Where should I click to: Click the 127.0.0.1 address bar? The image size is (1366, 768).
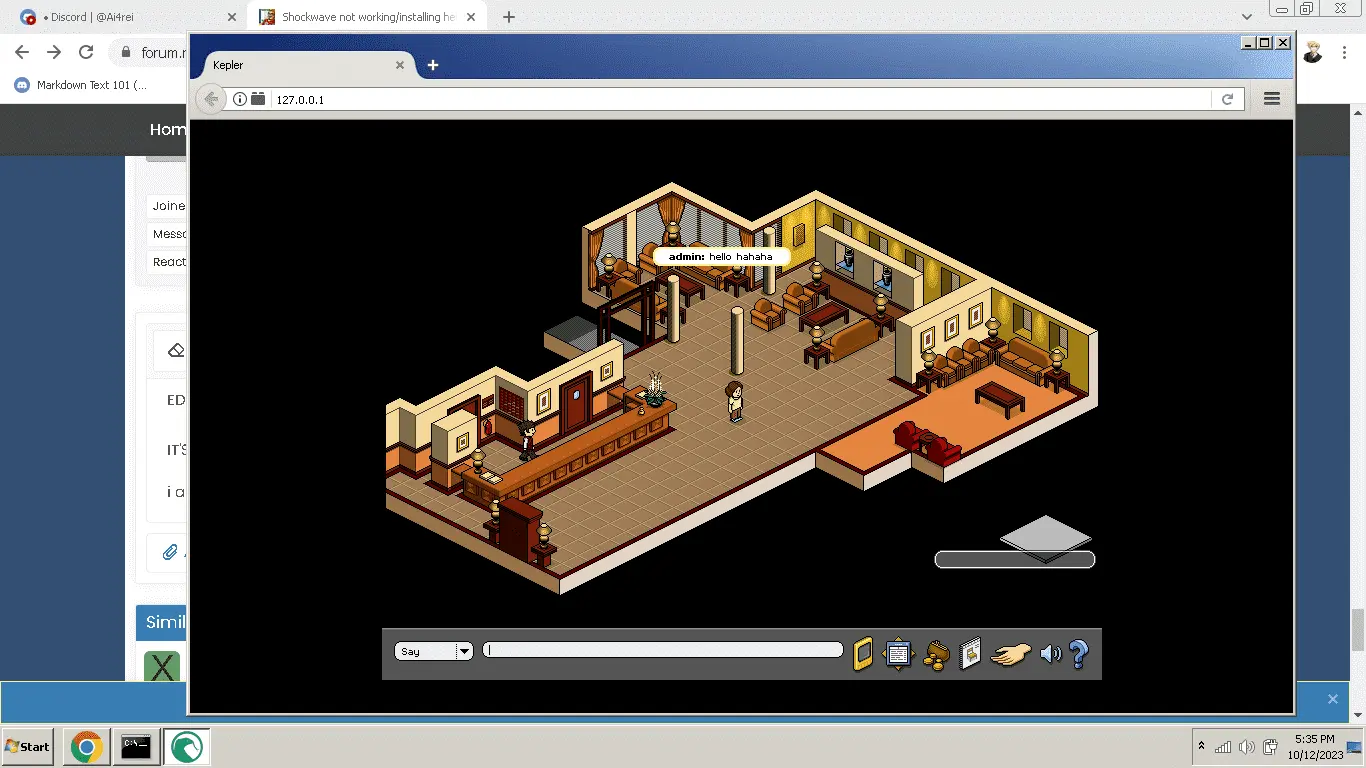(x=740, y=99)
